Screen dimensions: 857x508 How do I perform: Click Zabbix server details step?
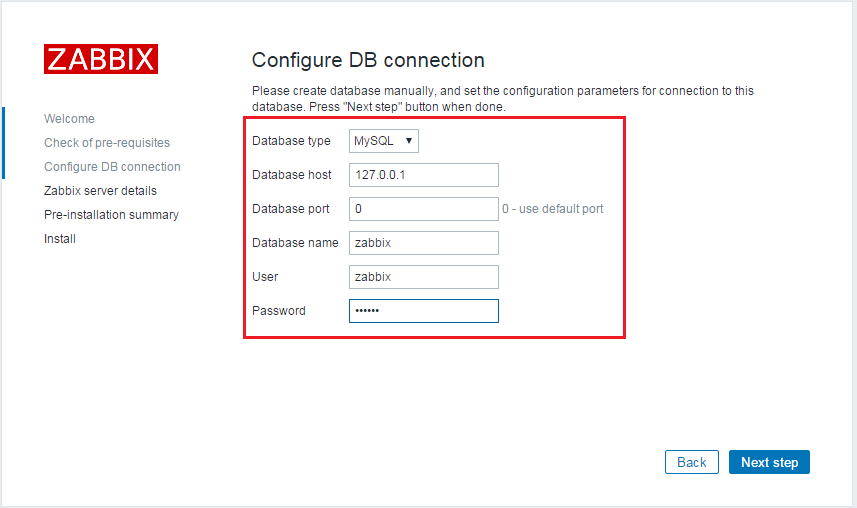[x=100, y=191]
